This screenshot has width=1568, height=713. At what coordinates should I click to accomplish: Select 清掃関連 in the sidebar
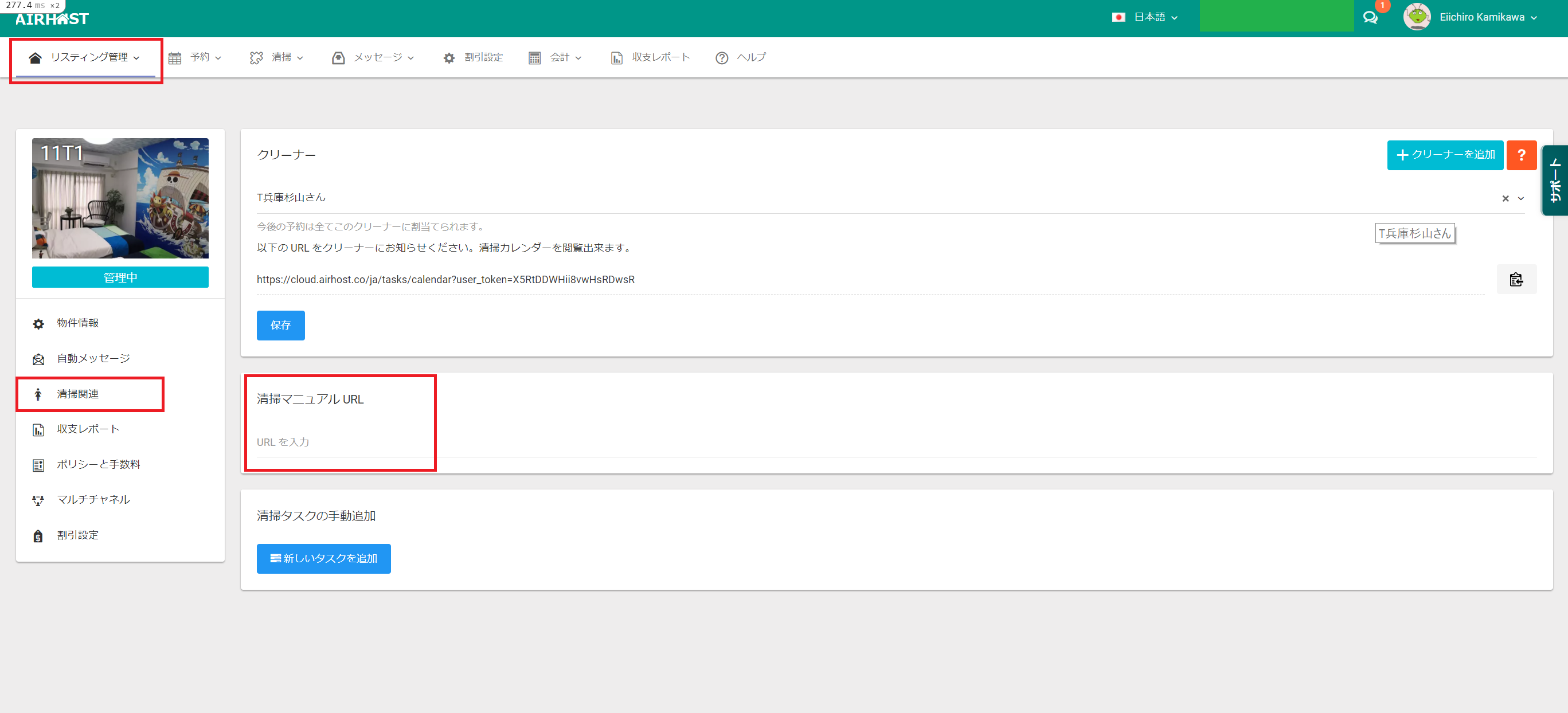pyautogui.click(x=78, y=394)
